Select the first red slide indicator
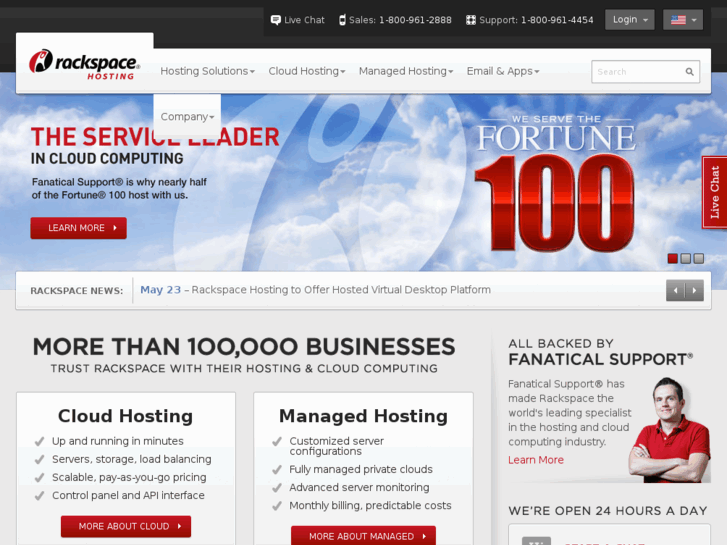The height and width of the screenshot is (545, 727). 672,258
